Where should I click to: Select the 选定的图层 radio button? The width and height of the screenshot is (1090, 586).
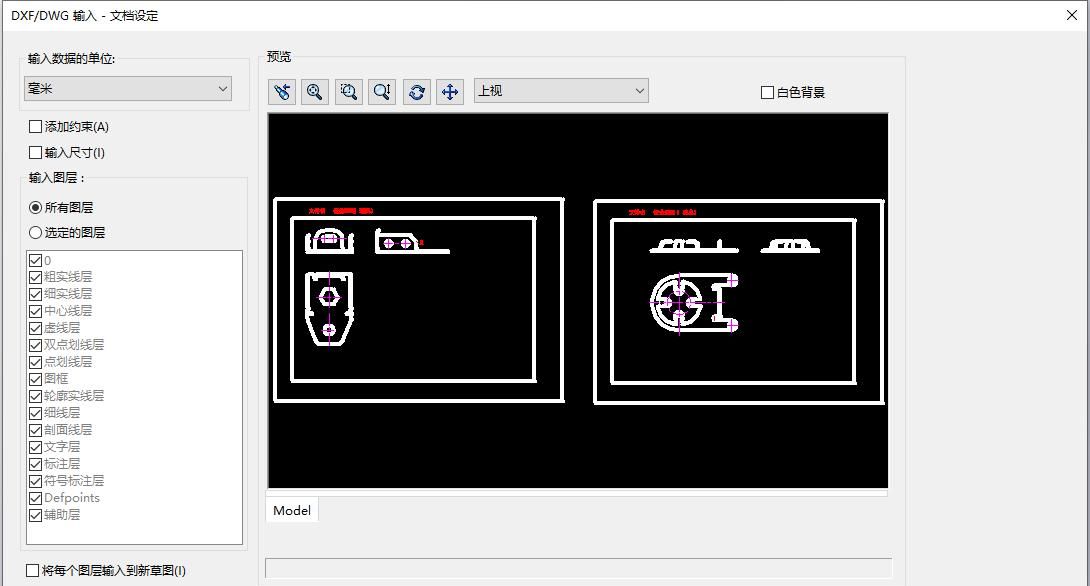coord(35,233)
